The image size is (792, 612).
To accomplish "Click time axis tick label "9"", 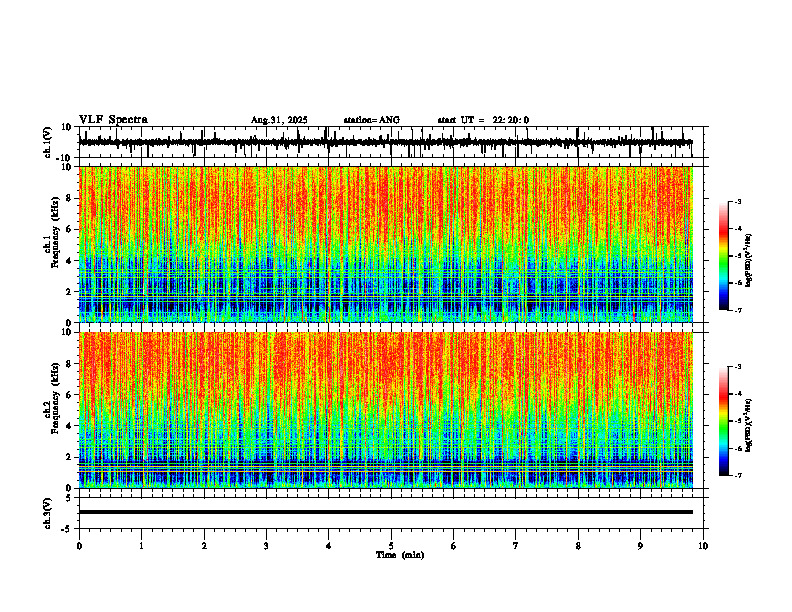I will click(x=640, y=546).
